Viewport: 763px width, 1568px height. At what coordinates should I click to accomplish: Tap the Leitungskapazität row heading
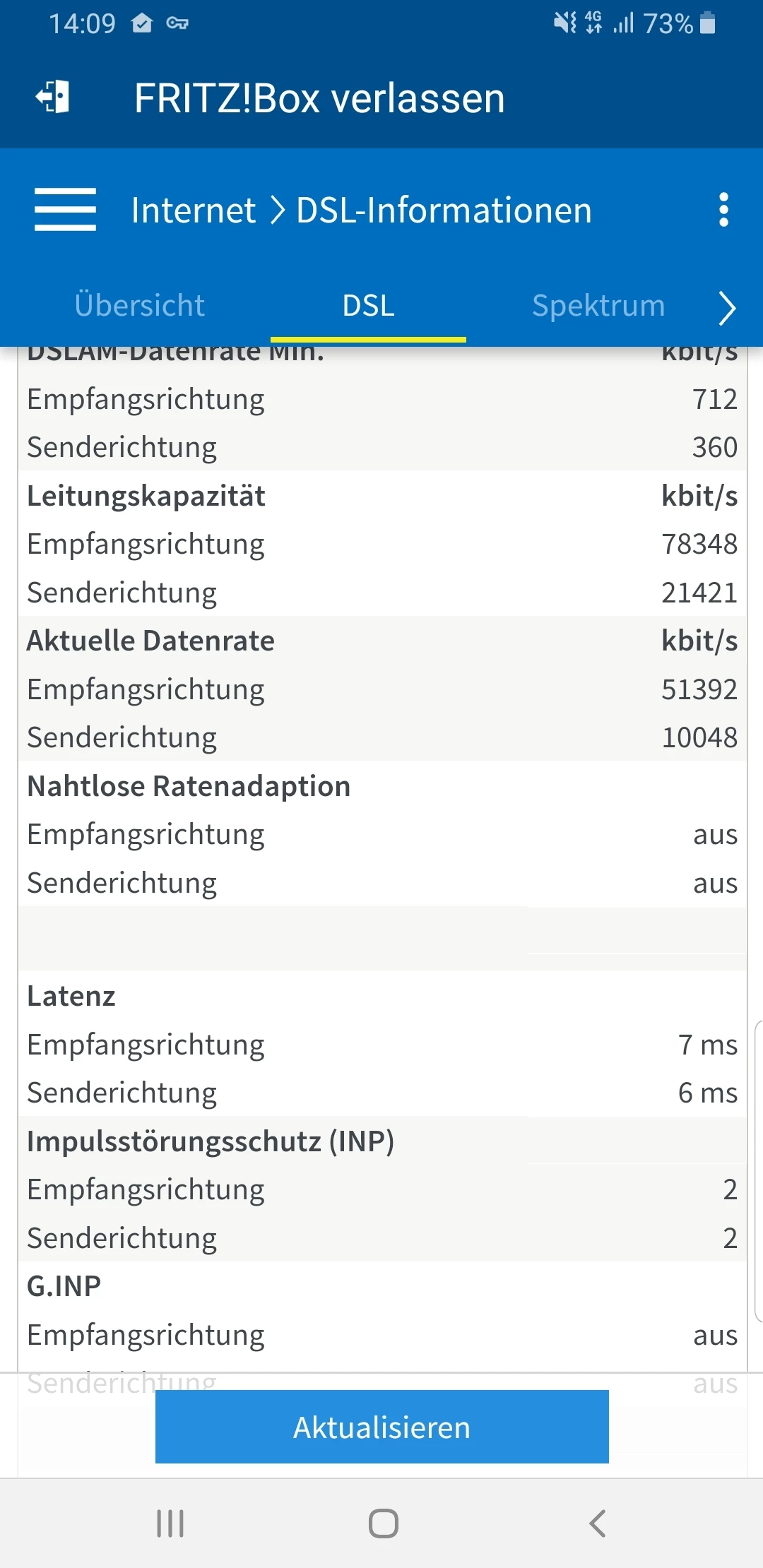coord(146,496)
